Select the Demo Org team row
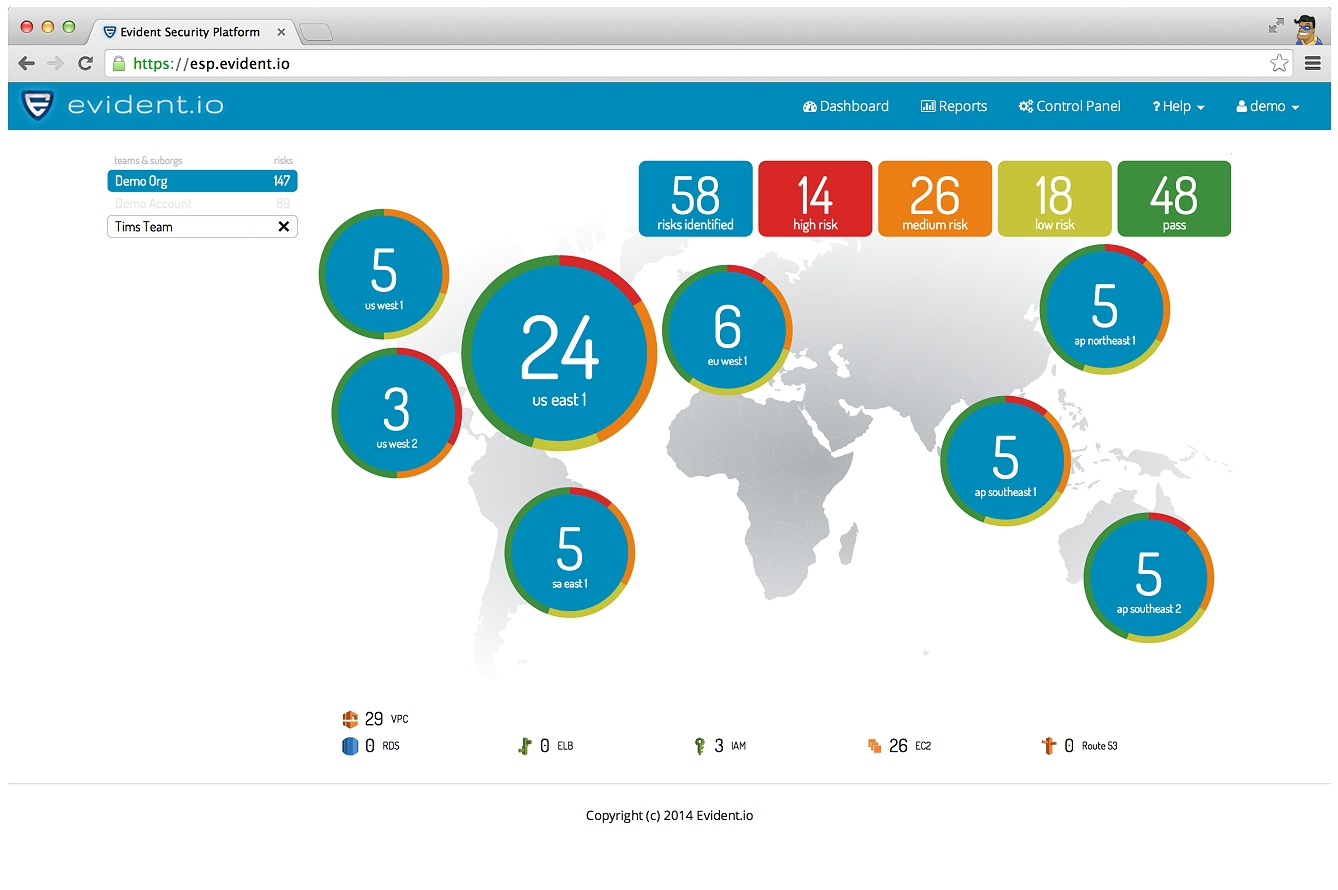Viewport: 1338px width, 890px height. (202, 181)
